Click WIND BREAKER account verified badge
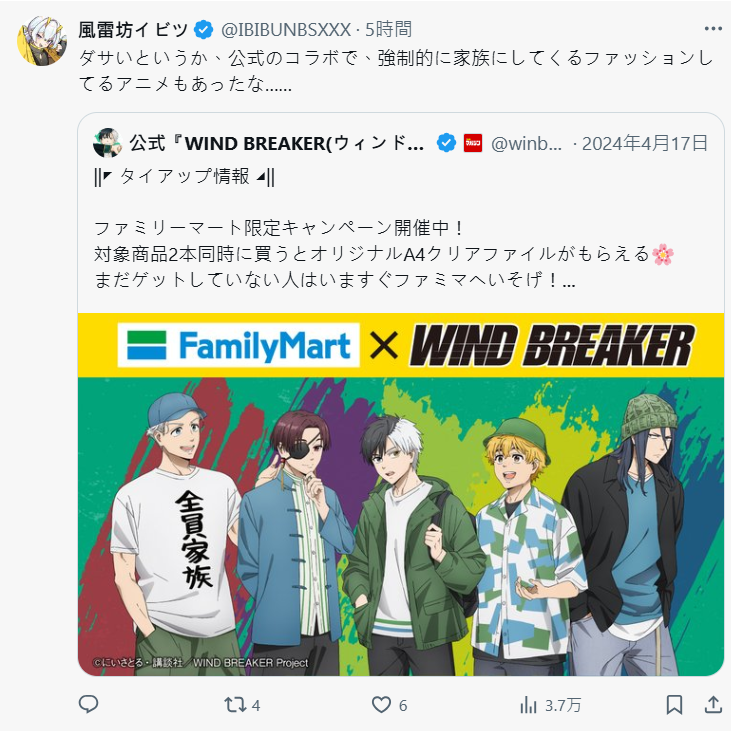 click(446, 143)
